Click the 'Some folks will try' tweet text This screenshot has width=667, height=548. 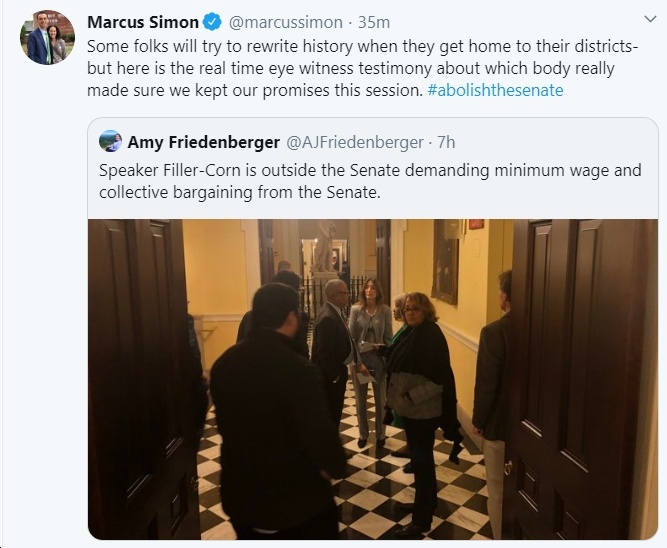pos(362,46)
